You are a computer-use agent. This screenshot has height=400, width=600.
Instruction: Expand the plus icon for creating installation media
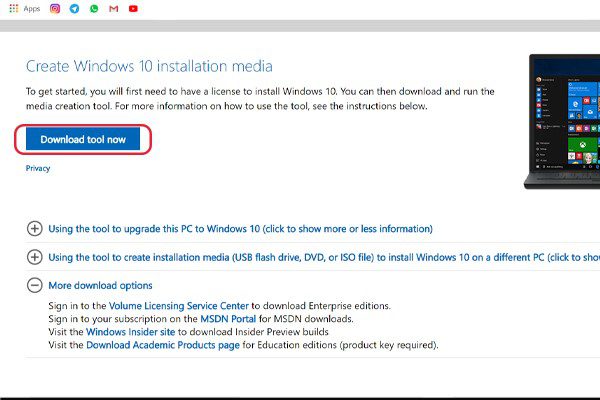click(x=34, y=257)
